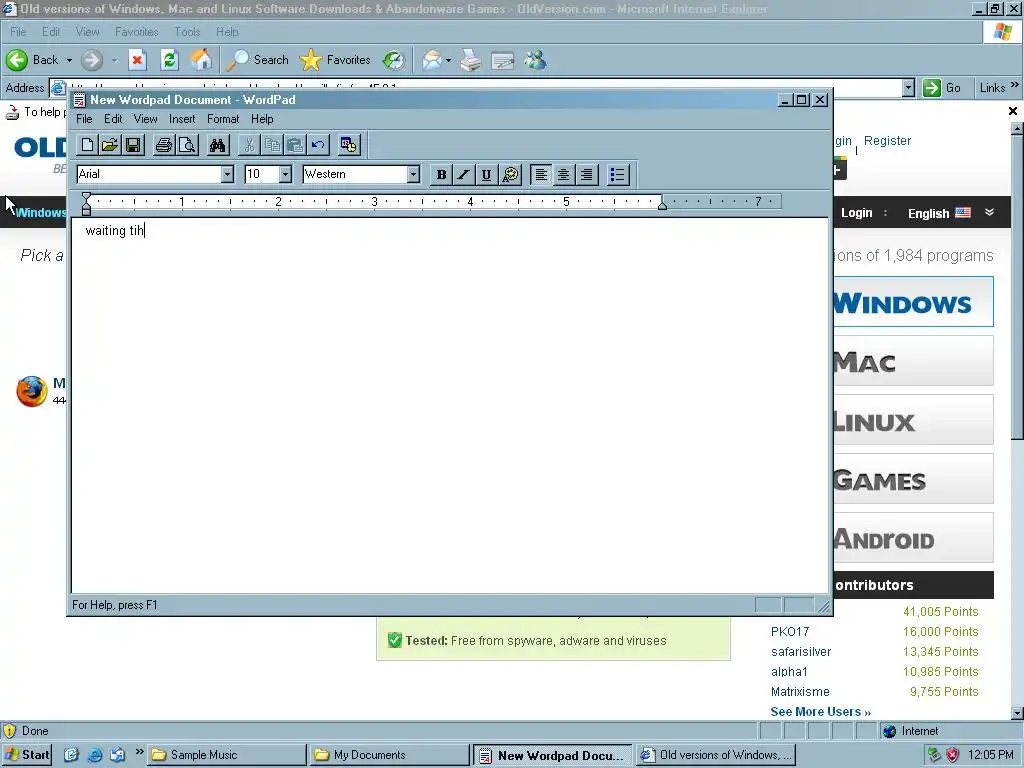This screenshot has height=768, width=1024.
Task: Paste from clipboard in WordPad toolbar
Action: pyautogui.click(x=295, y=145)
